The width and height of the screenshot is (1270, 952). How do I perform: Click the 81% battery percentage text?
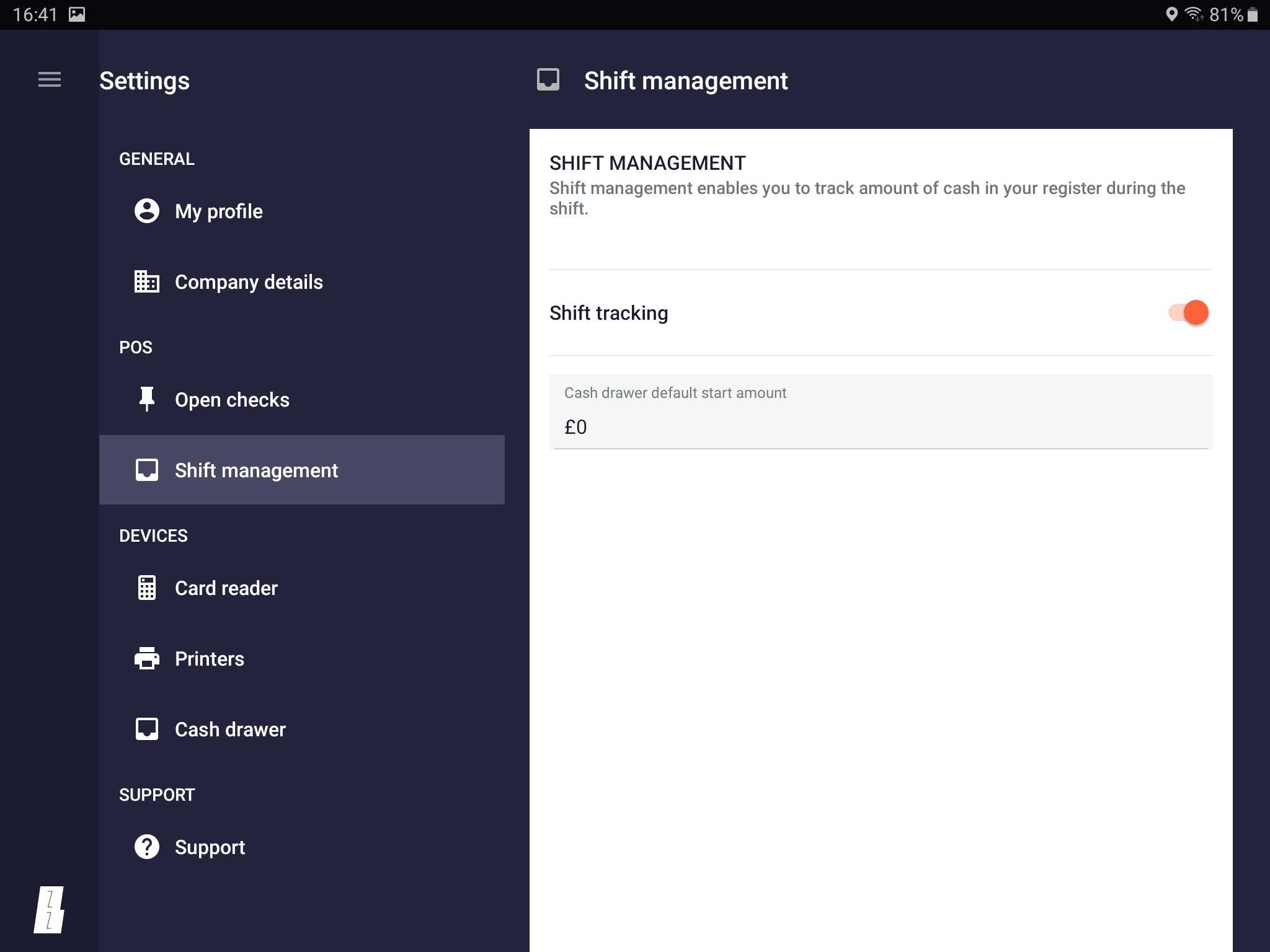[x=1226, y=14]
